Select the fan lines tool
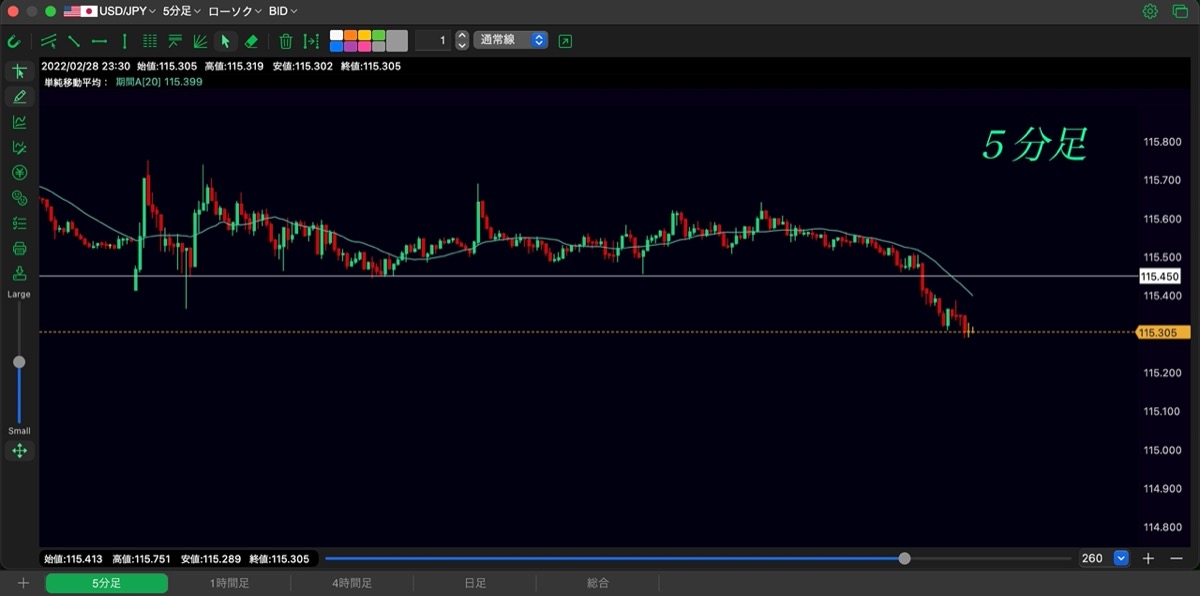Image resolution: width=1200 pixels, height=596 pixels. click(x=200, y=41)
